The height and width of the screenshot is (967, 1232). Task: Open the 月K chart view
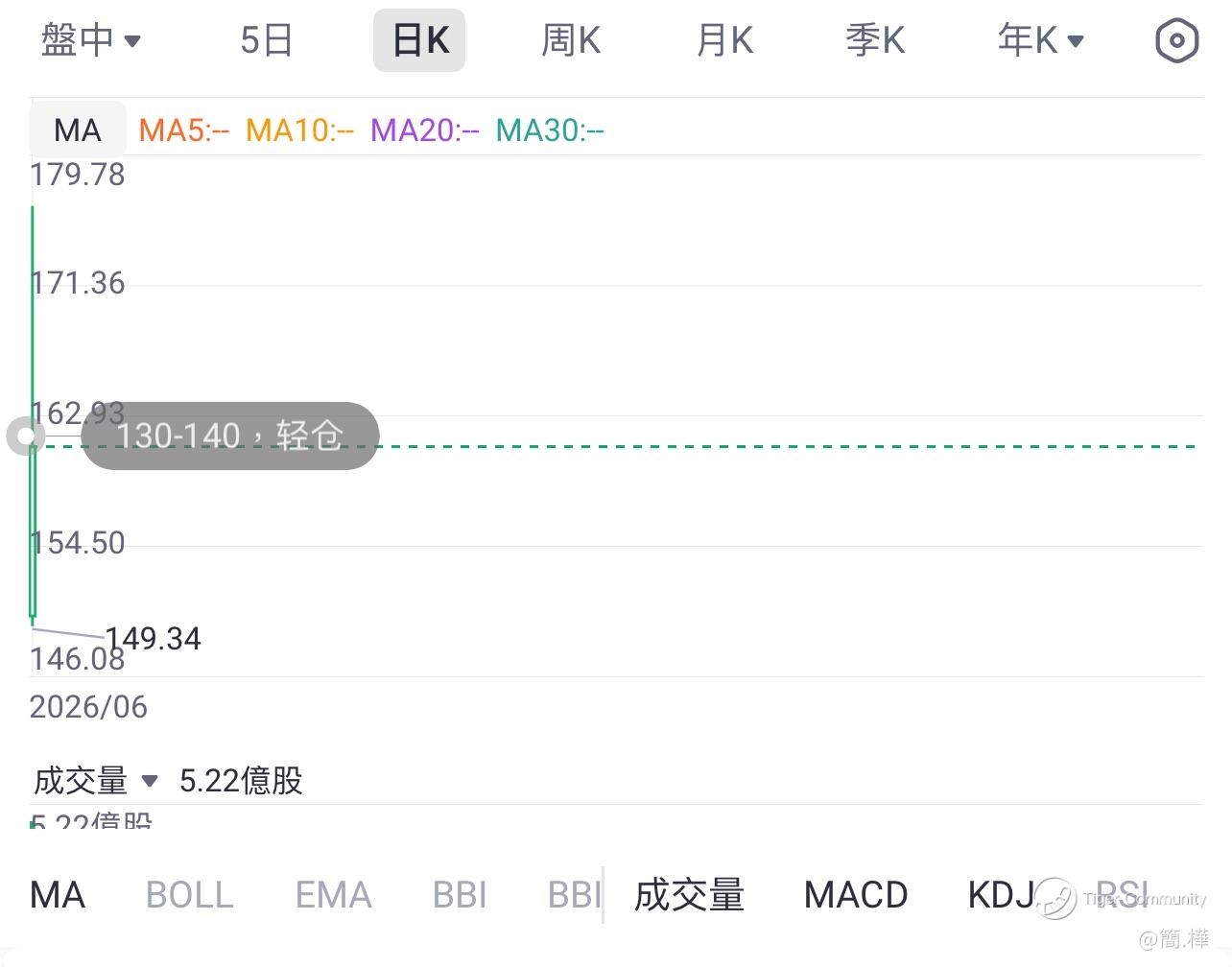click(724, 40)
